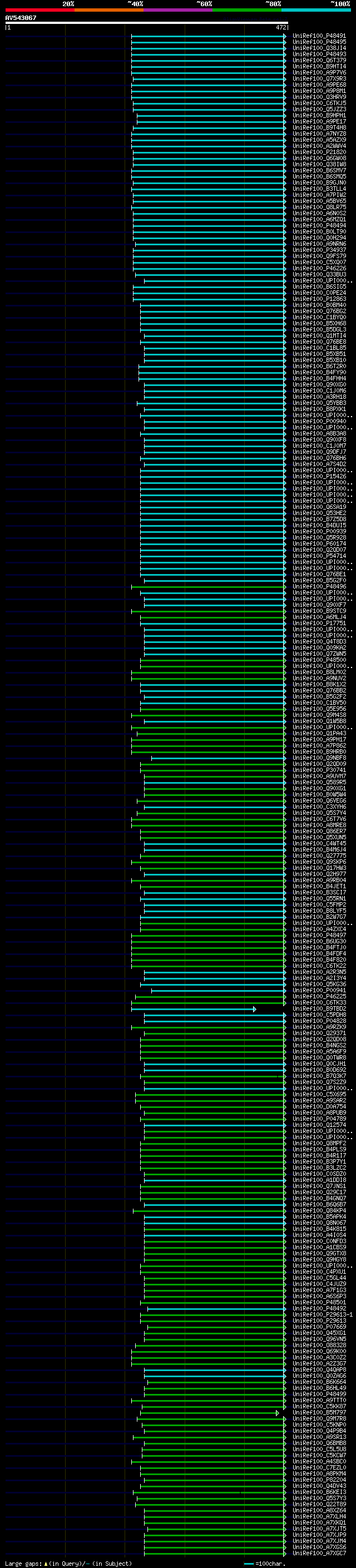Select hit label UniRef100_P04789
356x1568 pixels.
pos(319,1118)
